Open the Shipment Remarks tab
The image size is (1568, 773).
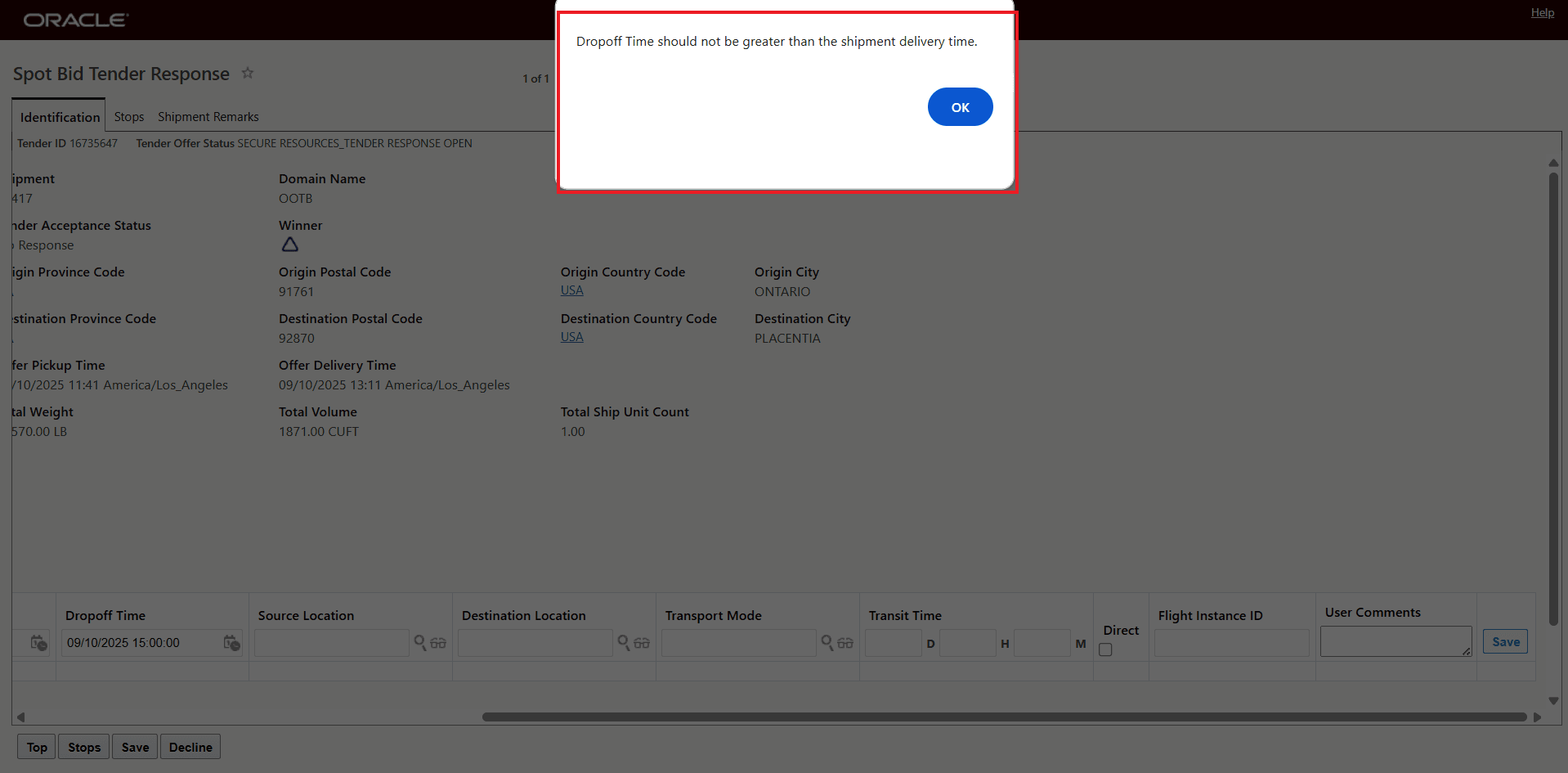(x=208, y=116)
